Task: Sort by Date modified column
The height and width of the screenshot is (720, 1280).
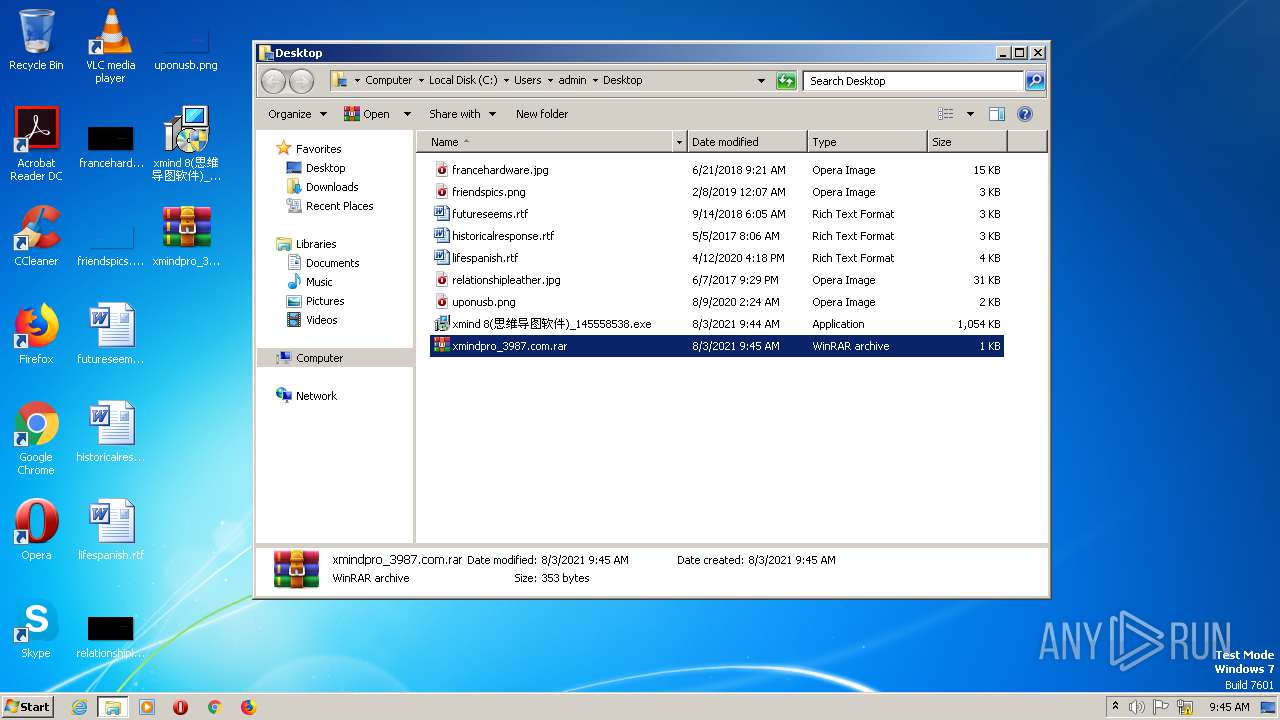Action: [x=747, y=142]
